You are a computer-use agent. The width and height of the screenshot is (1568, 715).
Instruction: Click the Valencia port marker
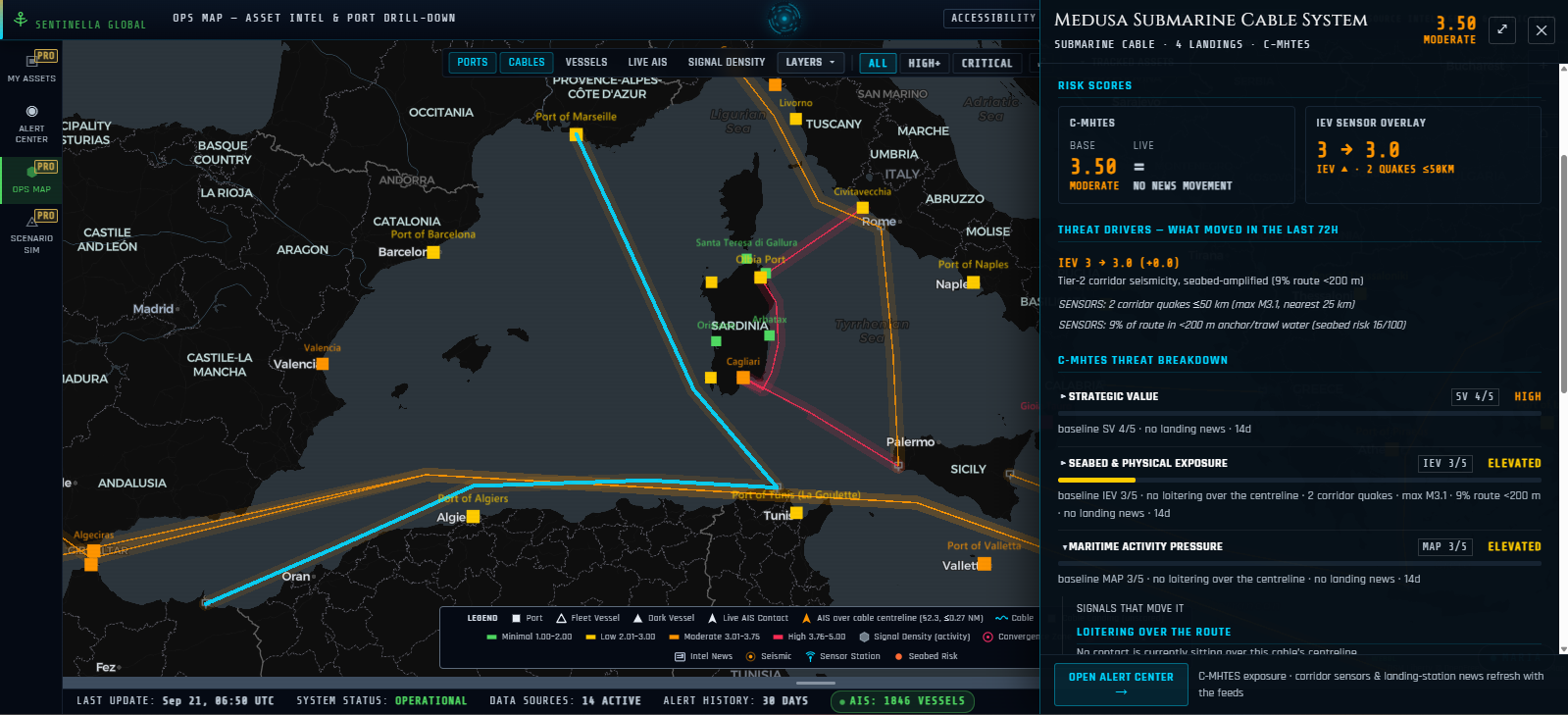(x=322, y=364)
